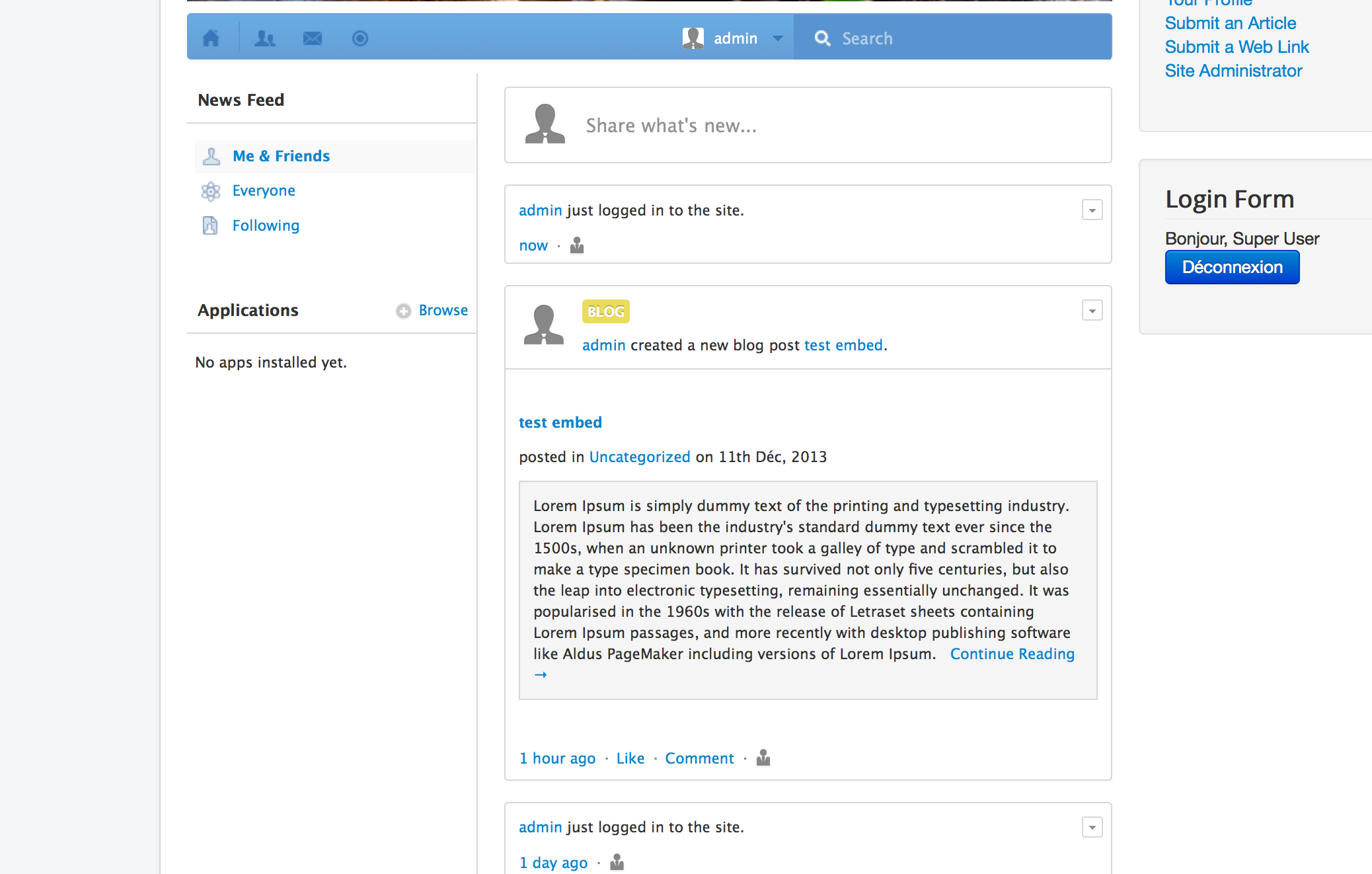The width and height of the screenshot is (1372, 874).
Task: Open messages envelope icon
Action: (x=312, y=38)
